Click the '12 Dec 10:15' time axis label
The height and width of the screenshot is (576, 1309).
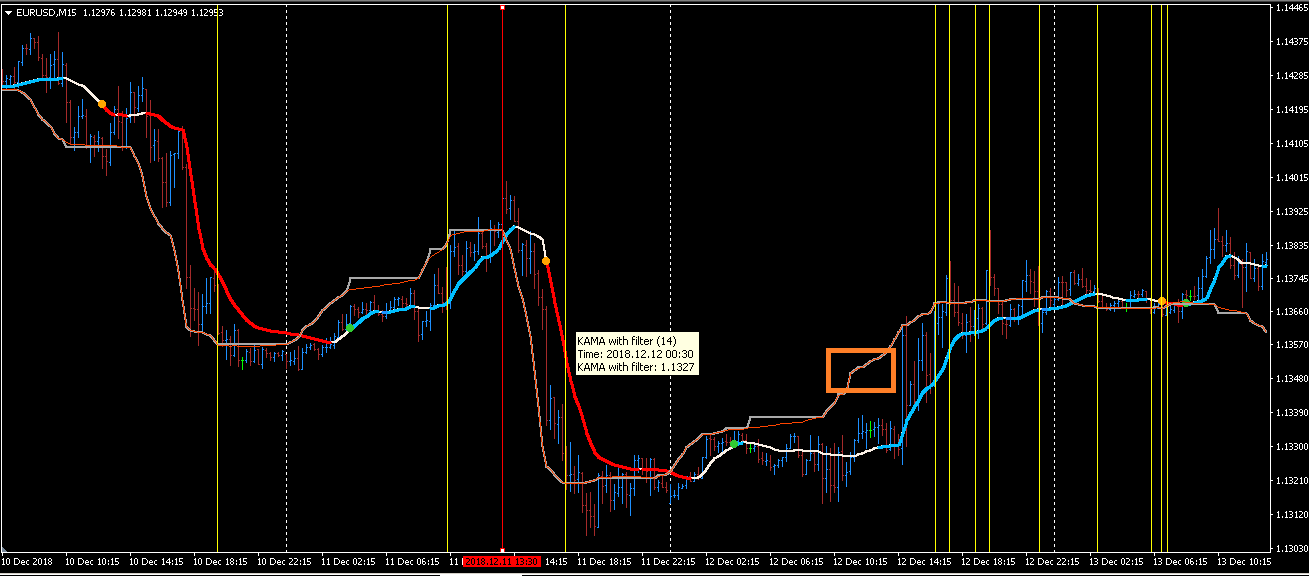click(x=861, y=562)
